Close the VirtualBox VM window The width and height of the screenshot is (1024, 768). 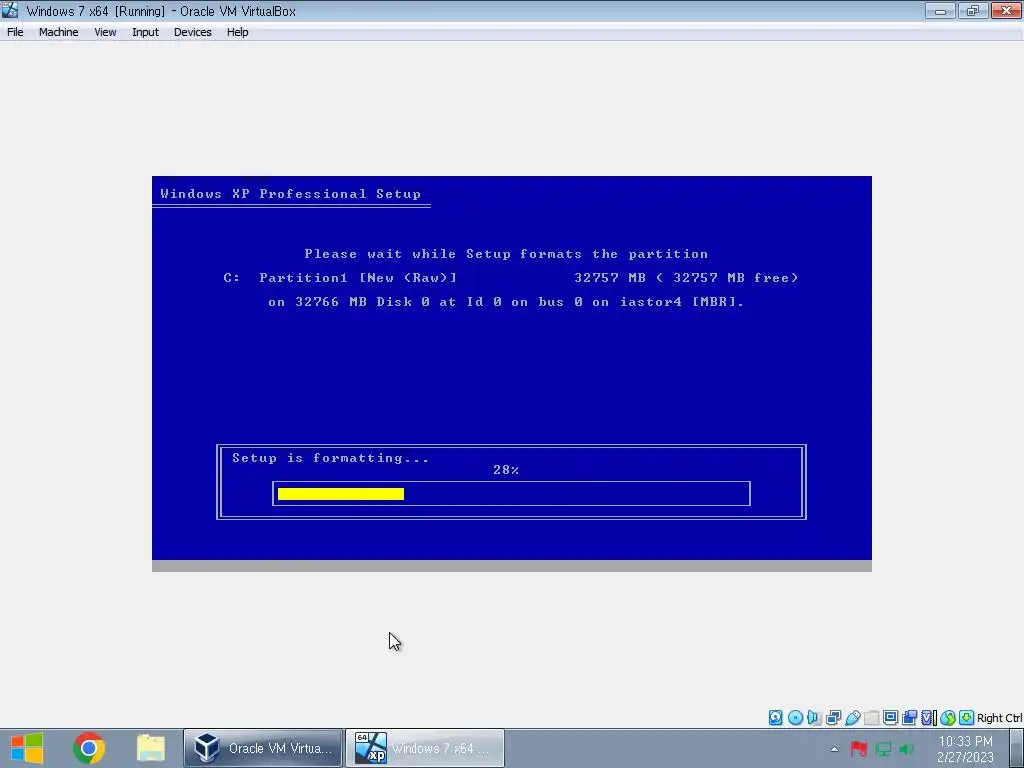click(1006, 11)
